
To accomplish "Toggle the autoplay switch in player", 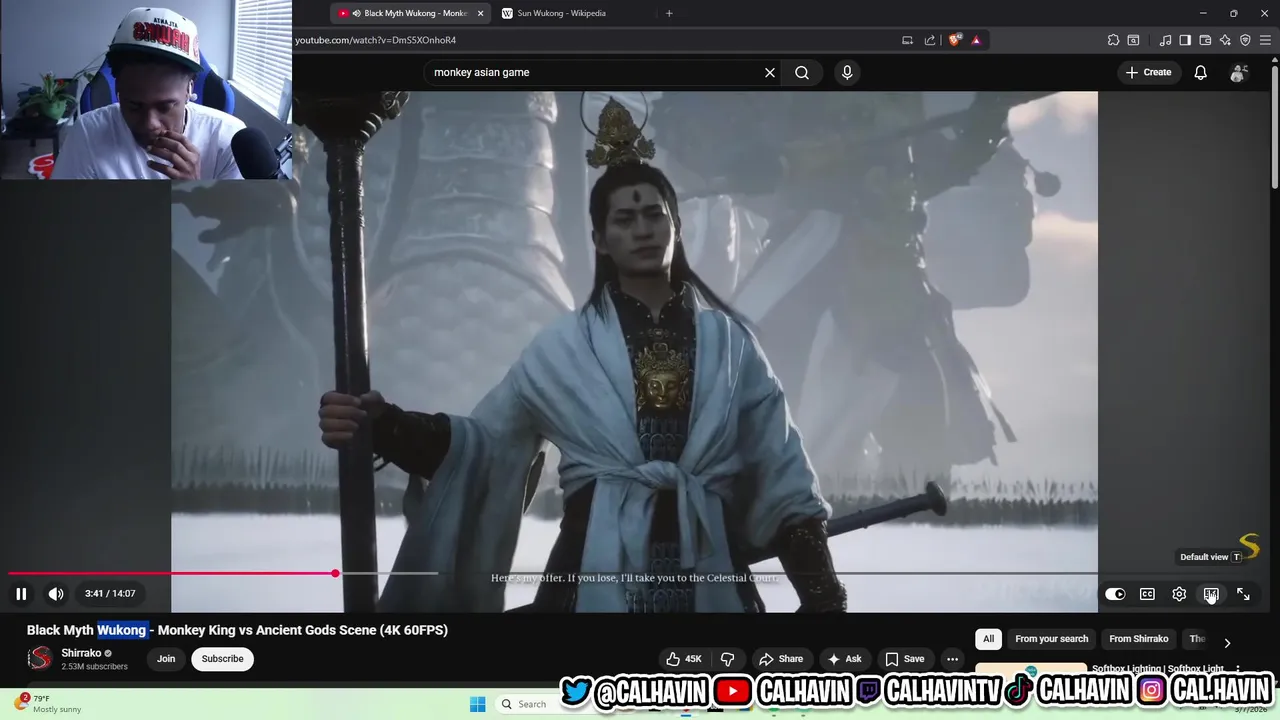I will pyautogui.click(x=1115, y=594).
